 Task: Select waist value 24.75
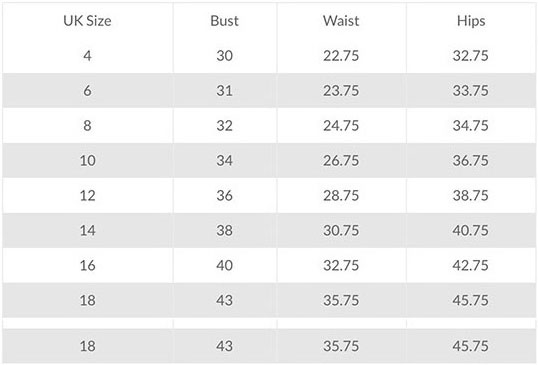click(341, 126)
